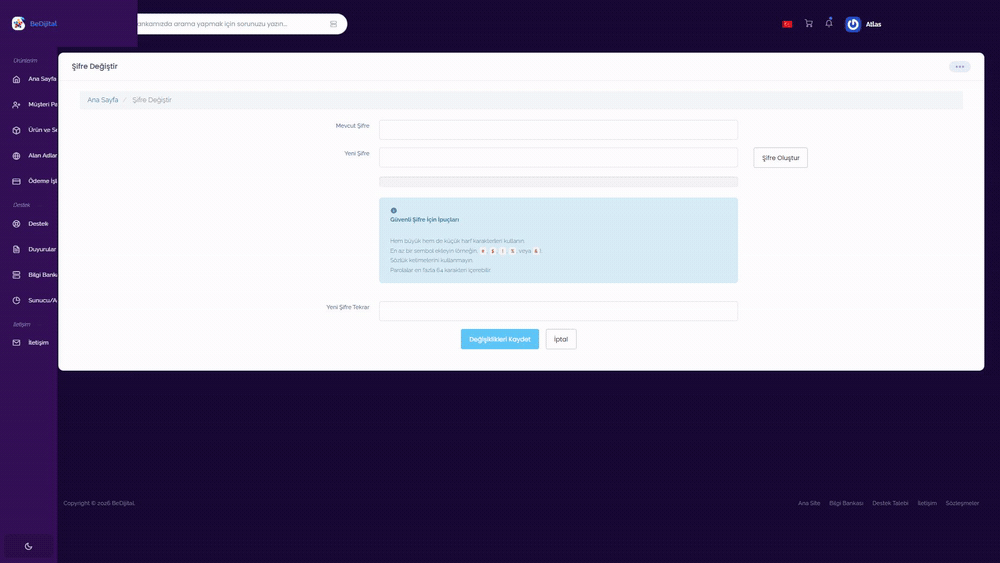
Task: Open the shopping cart icon
Action: pos(809,24)
